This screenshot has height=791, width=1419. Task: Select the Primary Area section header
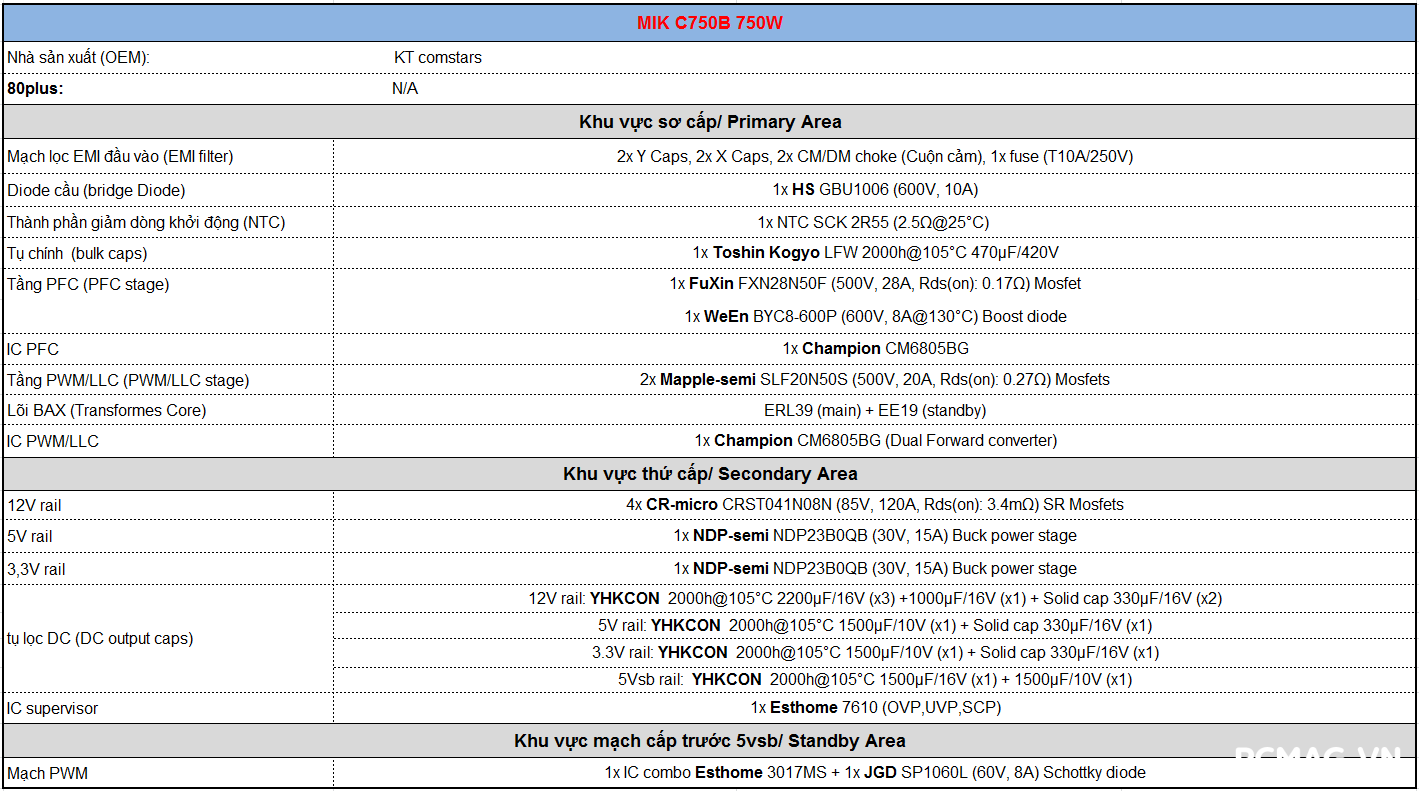coord(709,122)
